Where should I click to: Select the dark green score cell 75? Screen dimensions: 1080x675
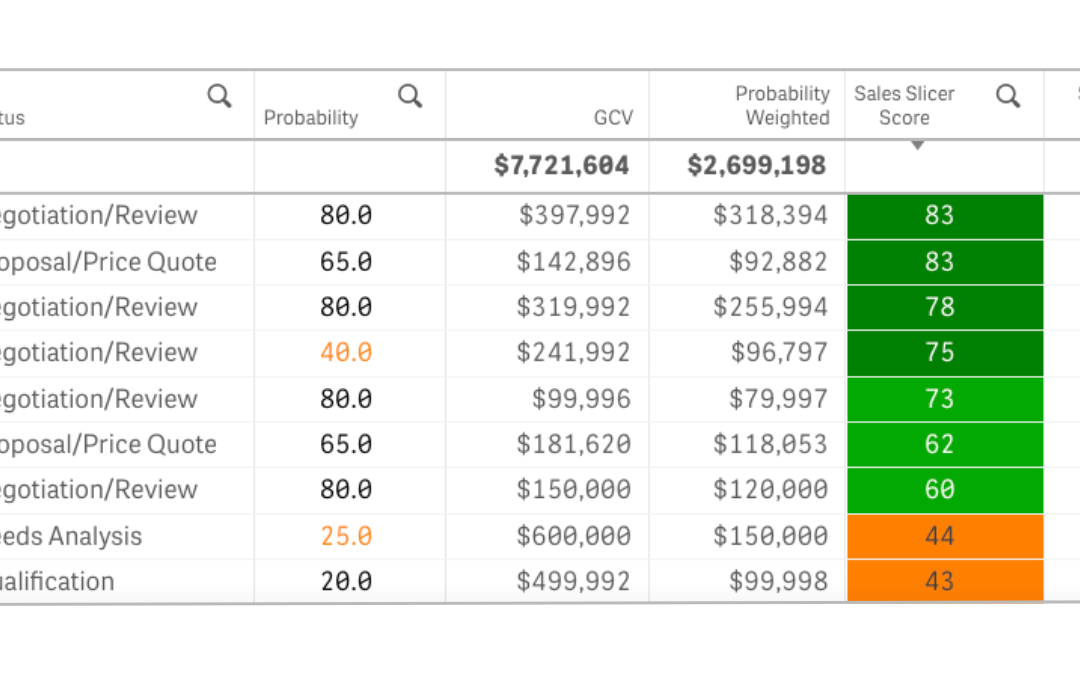point(939,353)
